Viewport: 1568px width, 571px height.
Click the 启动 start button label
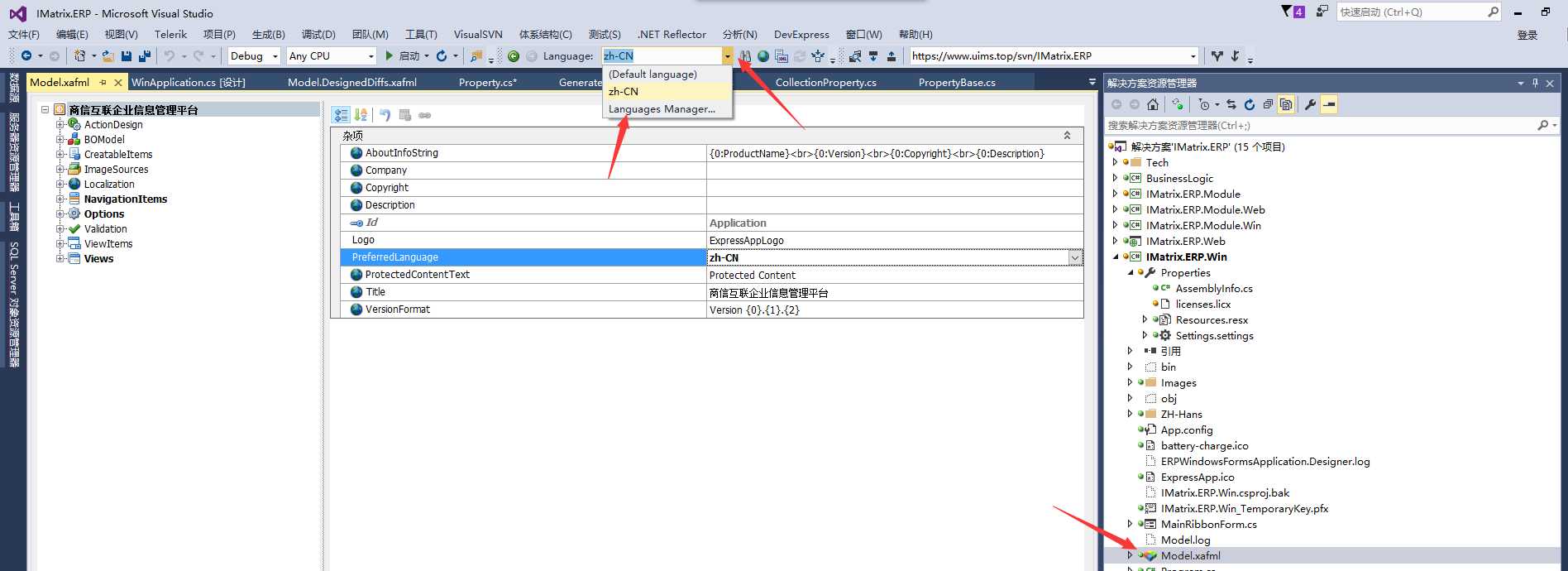tap(409, 55)
